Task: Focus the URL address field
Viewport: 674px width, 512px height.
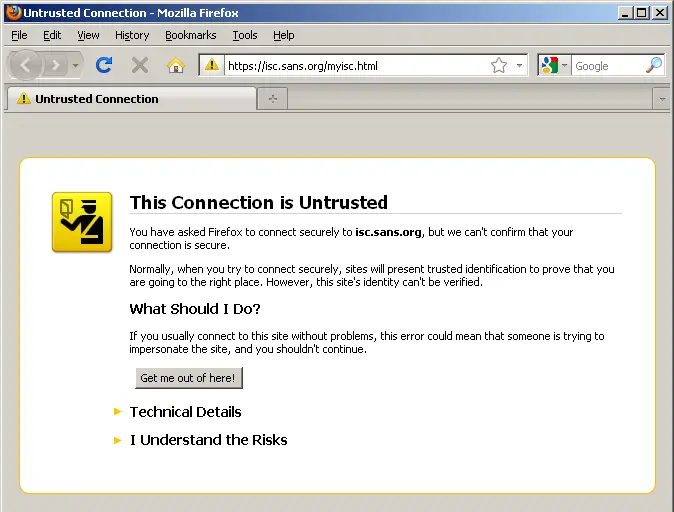Action: (x=357, y=65)
